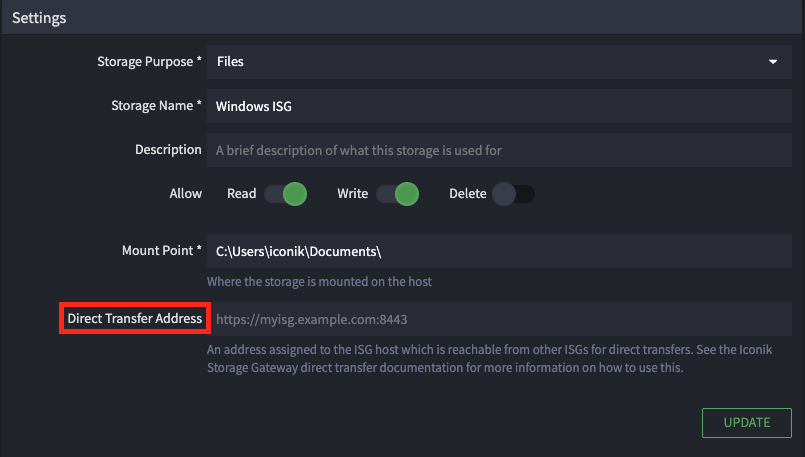This screenshot has width=805, height=457.
Task: Focus the Storage Name field
Action: [x=499, y=106]
